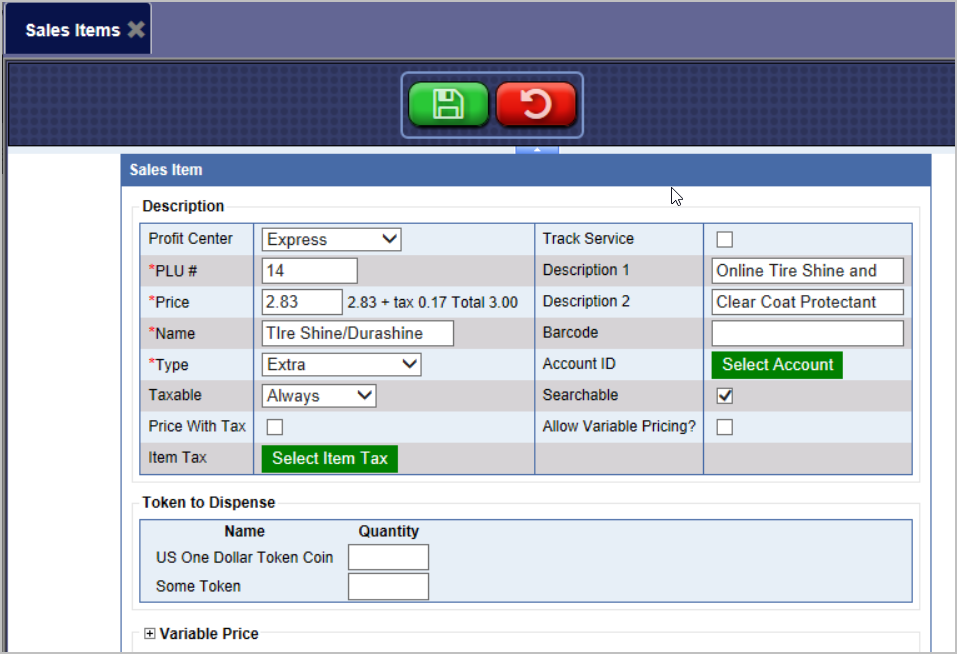Screen dimensions: 957x654
Task: Open the Taxable dropdown showing Always
Action: tap(319, 396)
